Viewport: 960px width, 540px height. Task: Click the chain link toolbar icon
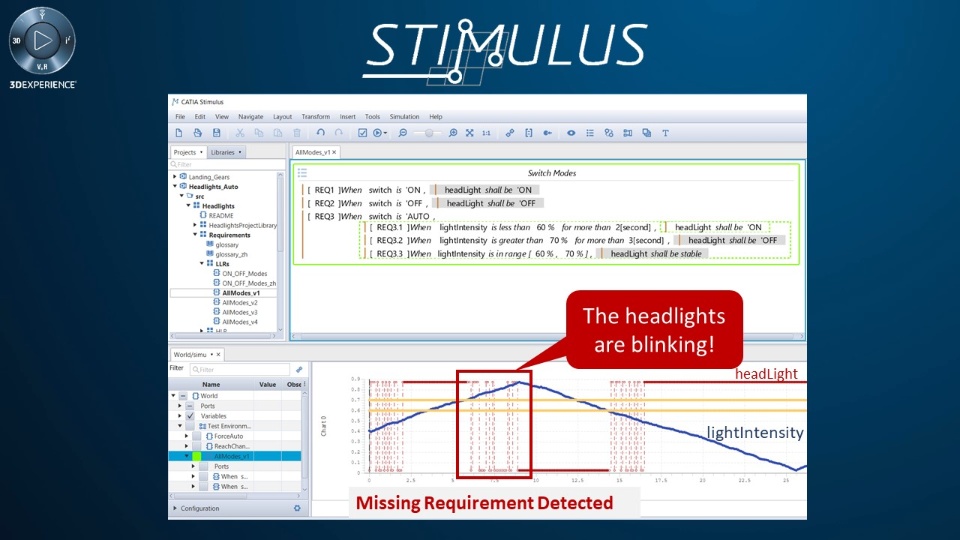pos(509,133)
